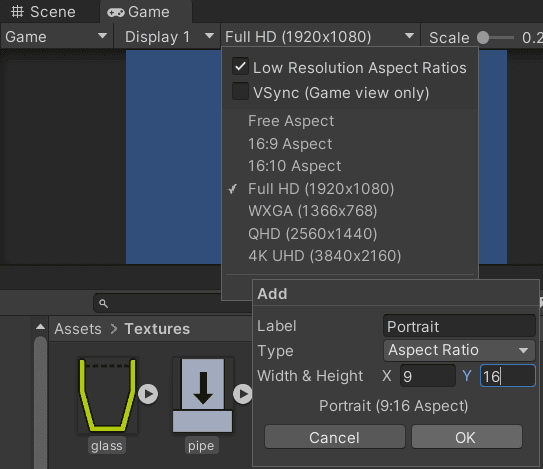Open the Full HD resolution dropdown
Screen dimensions: 543x469
(x=320, y=36)
